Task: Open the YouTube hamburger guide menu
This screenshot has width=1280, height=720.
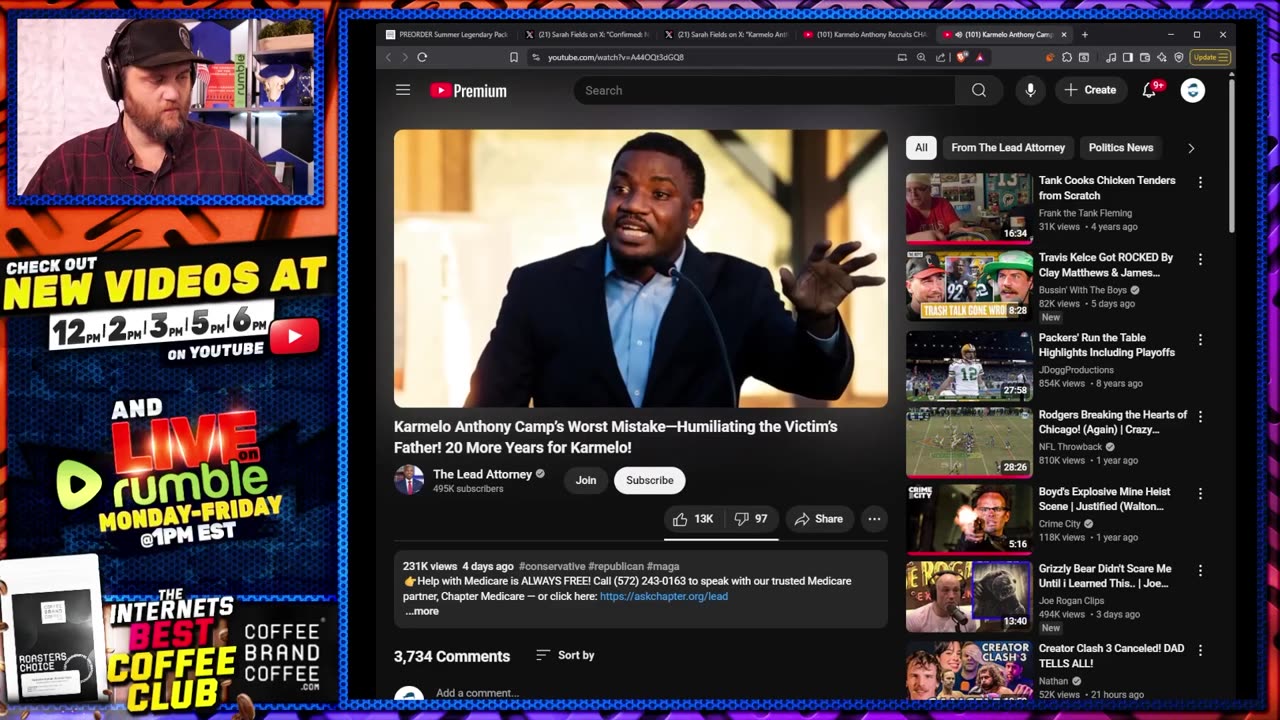Action: tap(403, 90)
